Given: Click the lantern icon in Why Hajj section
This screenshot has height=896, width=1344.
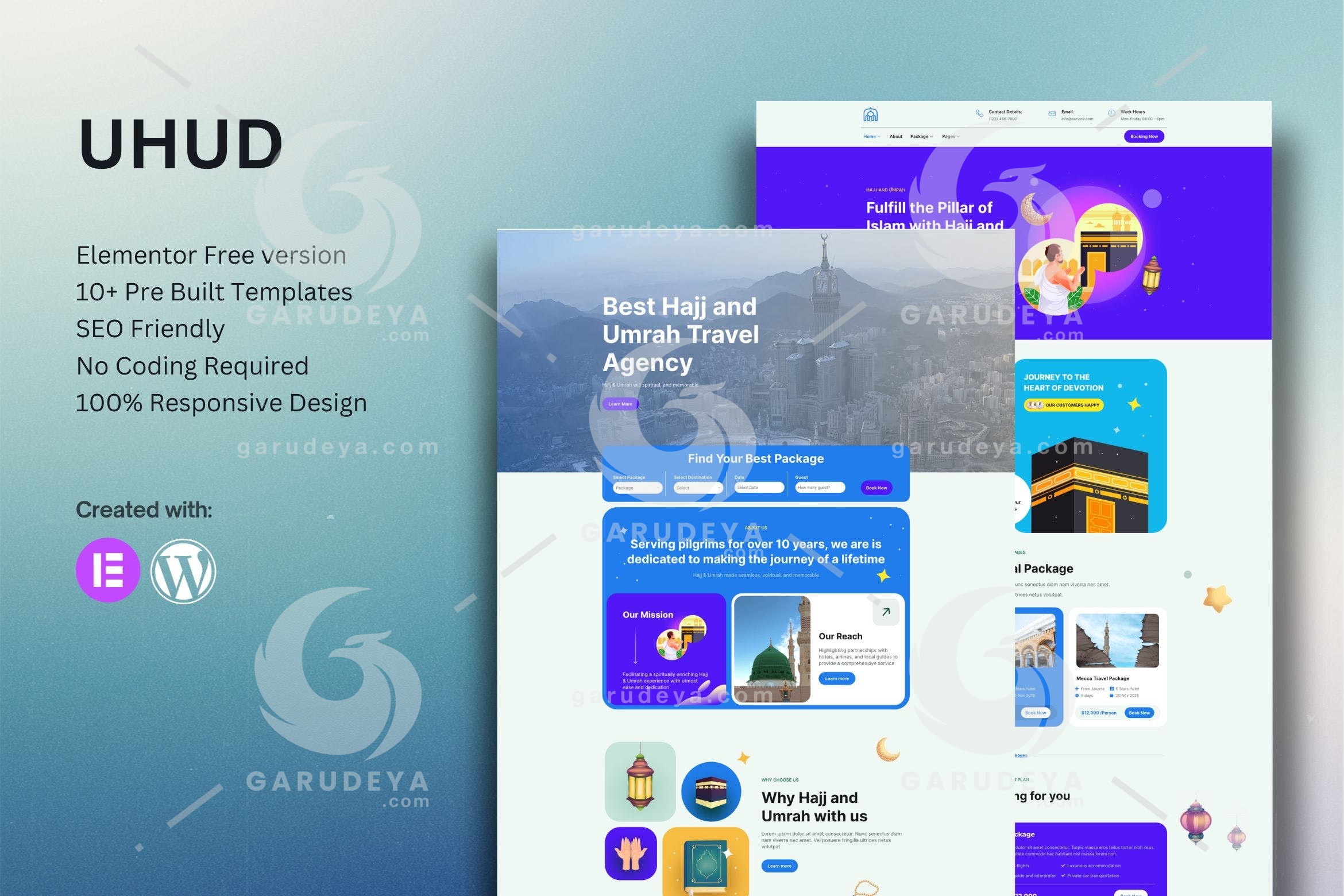Looking at the screenshot, I should click(x=637, y=782).
